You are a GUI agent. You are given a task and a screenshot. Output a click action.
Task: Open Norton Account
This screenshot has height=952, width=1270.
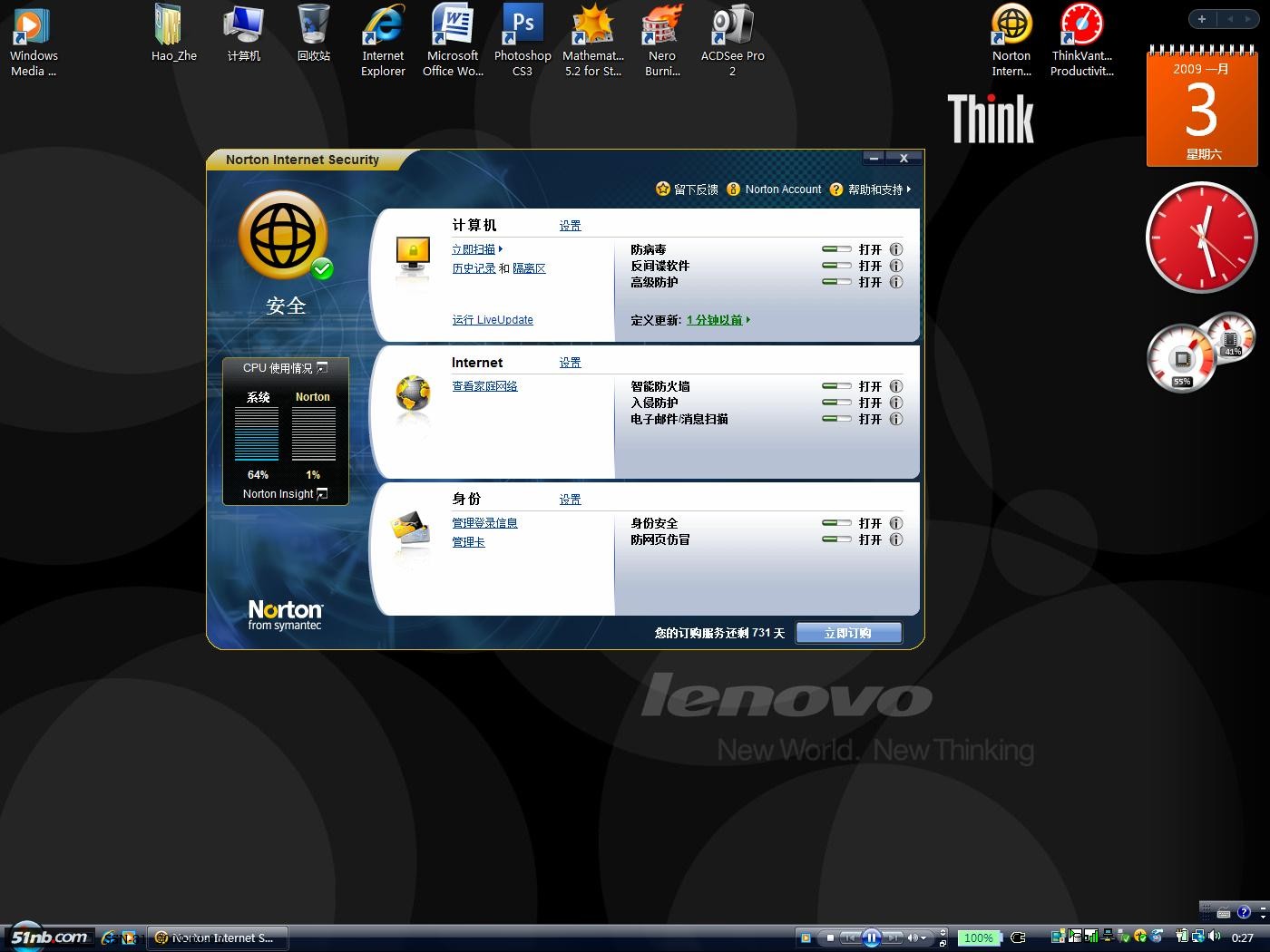774,189
